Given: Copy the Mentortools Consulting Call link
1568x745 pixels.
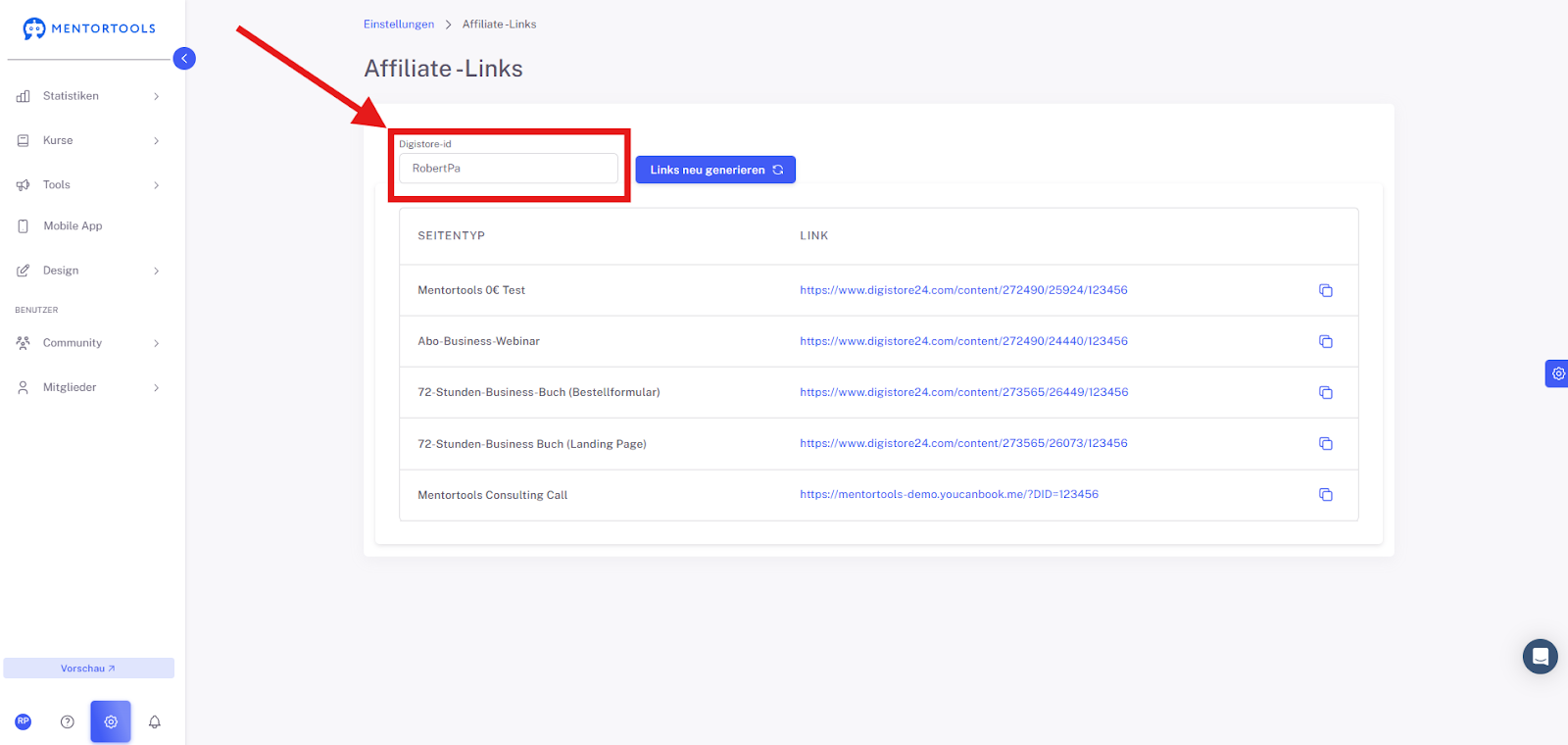Looking at the screenshot, I should tap(1326, 494).
